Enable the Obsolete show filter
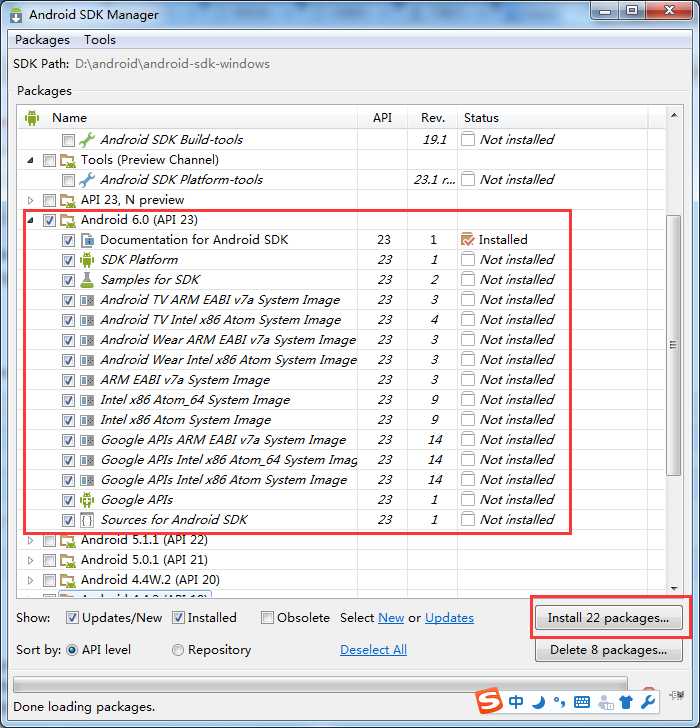The image size is (700, 728). [267, 618]
